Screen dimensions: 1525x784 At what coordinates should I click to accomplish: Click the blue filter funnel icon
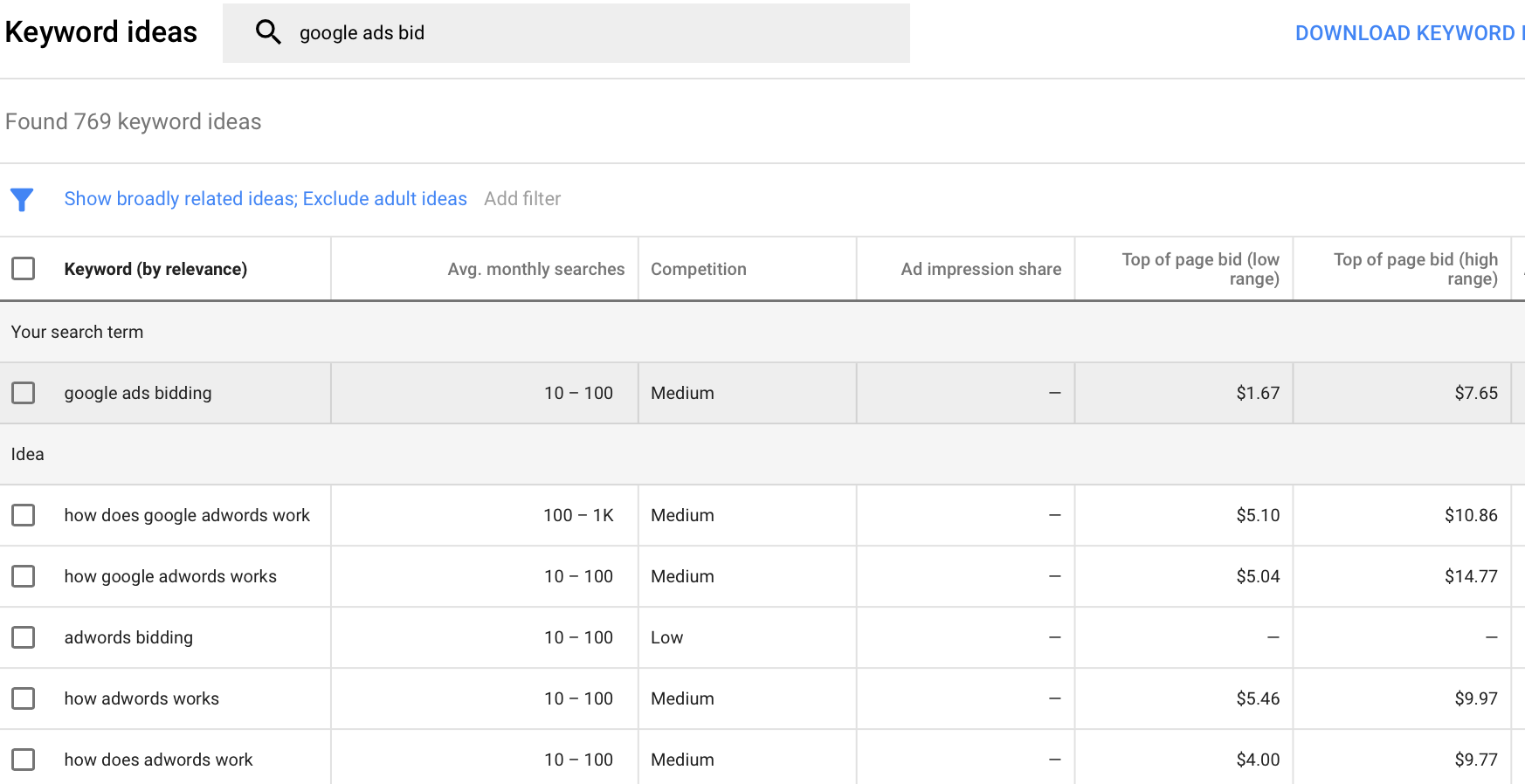22,200
